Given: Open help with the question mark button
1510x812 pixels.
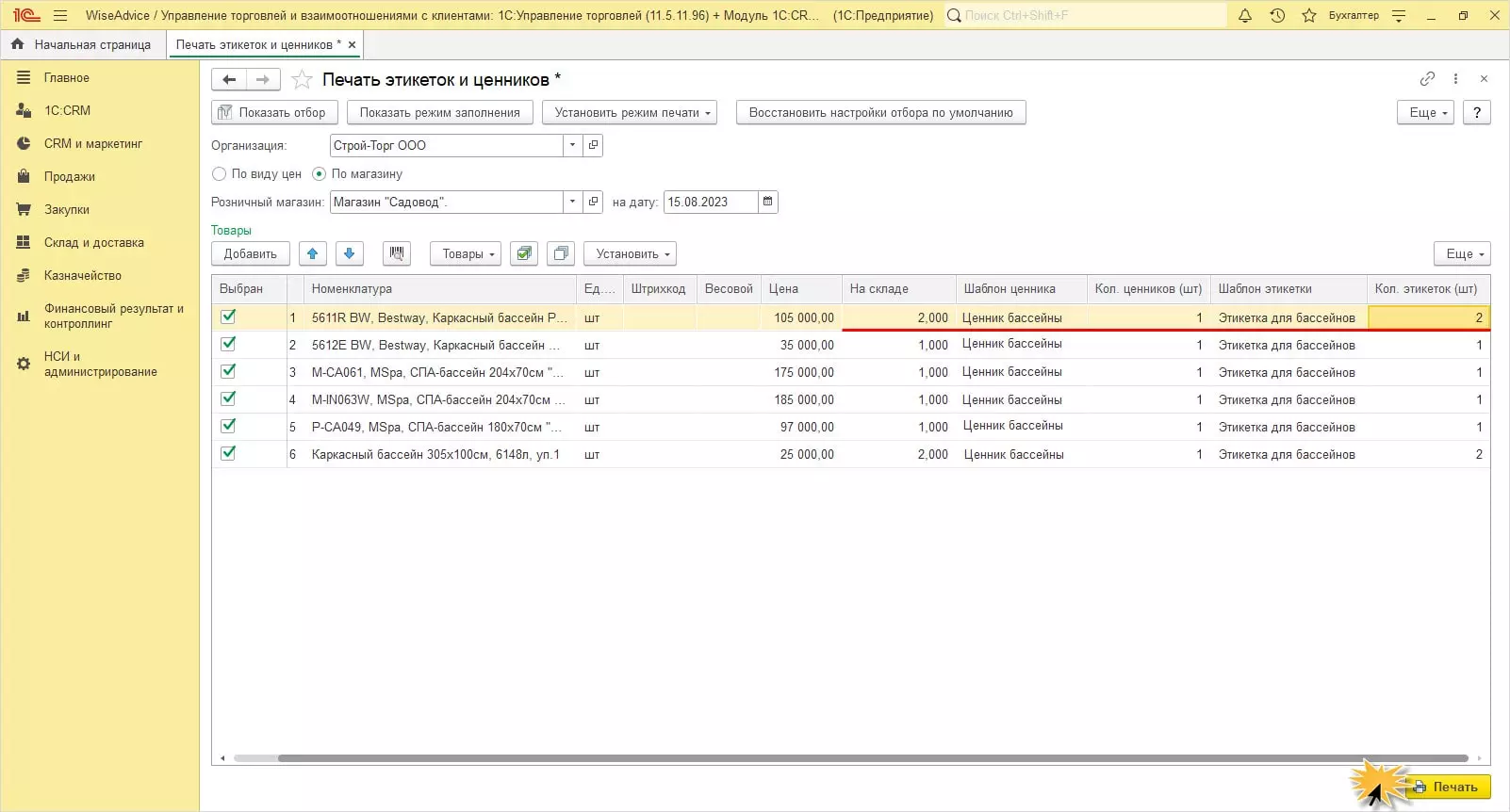Looking at the screenshot, I should pos(1477,112).
